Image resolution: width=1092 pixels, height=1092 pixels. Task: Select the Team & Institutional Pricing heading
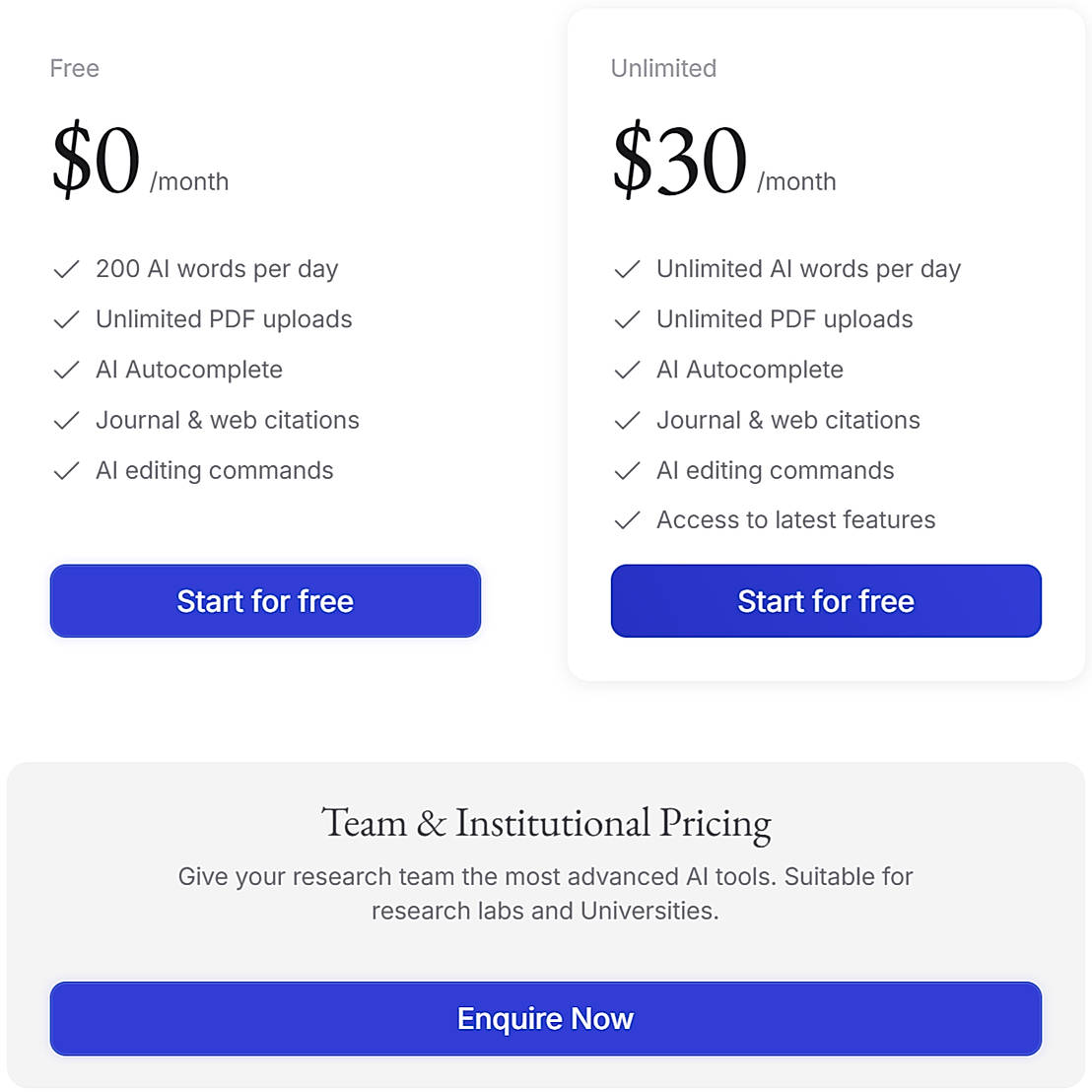(545, 823)
